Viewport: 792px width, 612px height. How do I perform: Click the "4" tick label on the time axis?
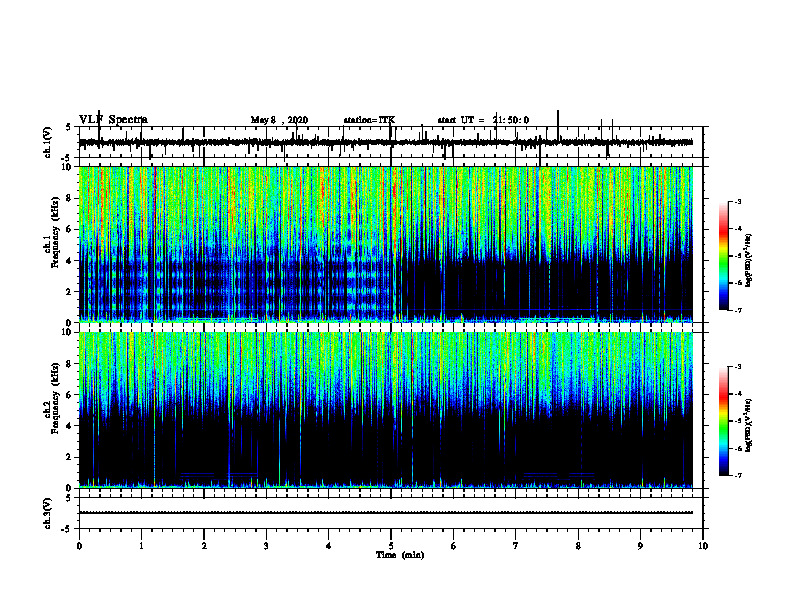[x=329, y=546]
